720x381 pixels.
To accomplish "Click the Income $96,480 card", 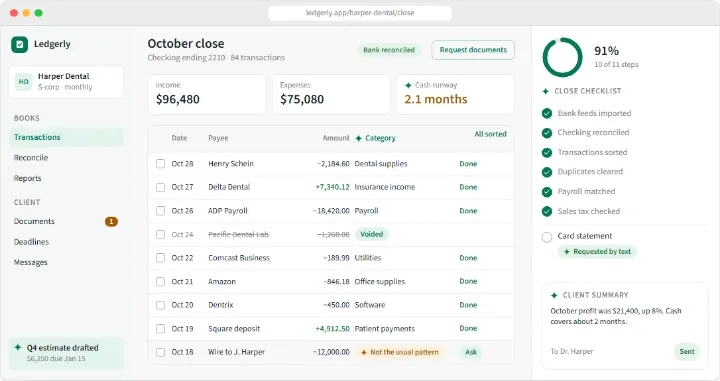I will (207, 95).
